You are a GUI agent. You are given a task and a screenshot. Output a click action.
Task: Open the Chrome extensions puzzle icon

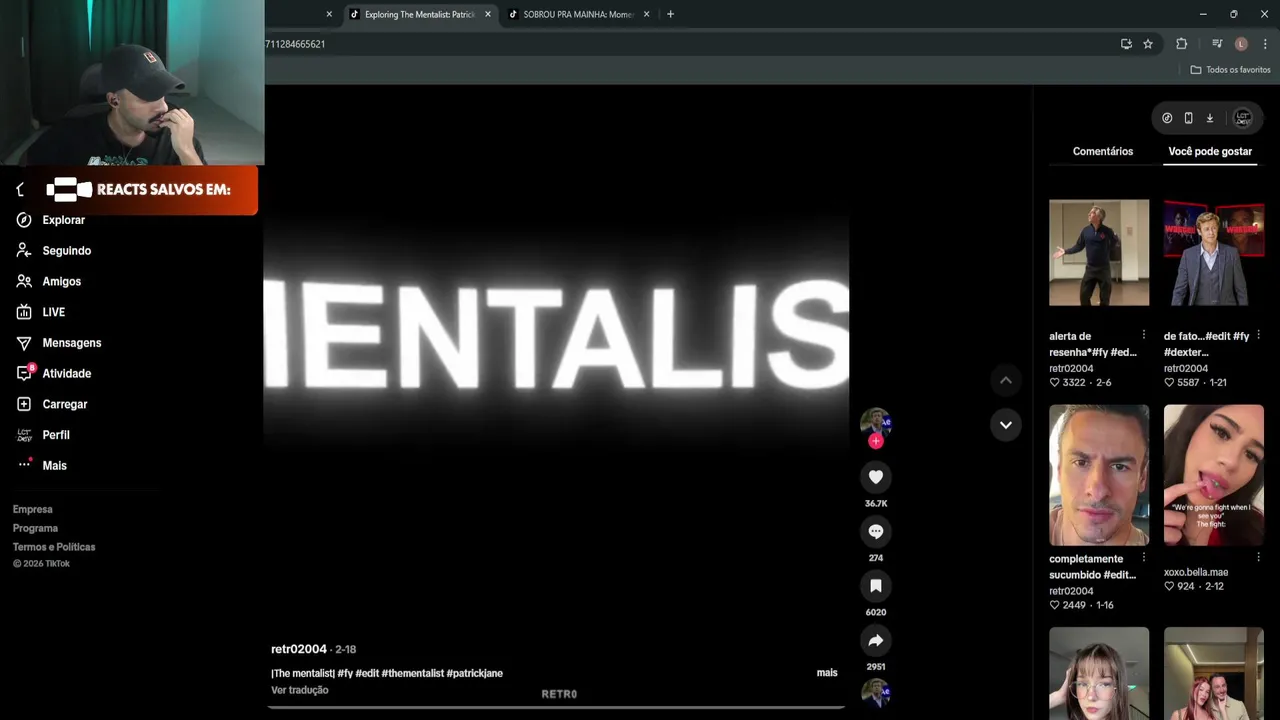tap(1181, 44)
